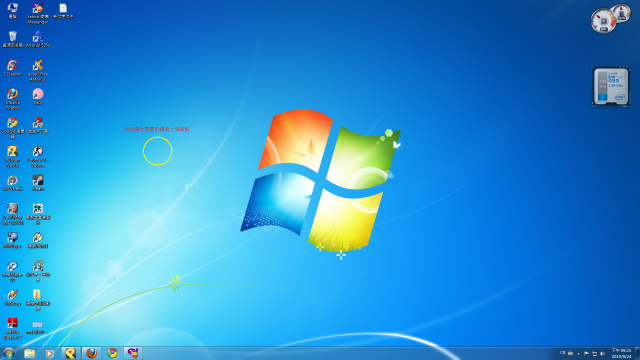This screenshot has width=640, height=360.
Task: Open the yellow folder on desktop
Action: [x=38, y=300]
